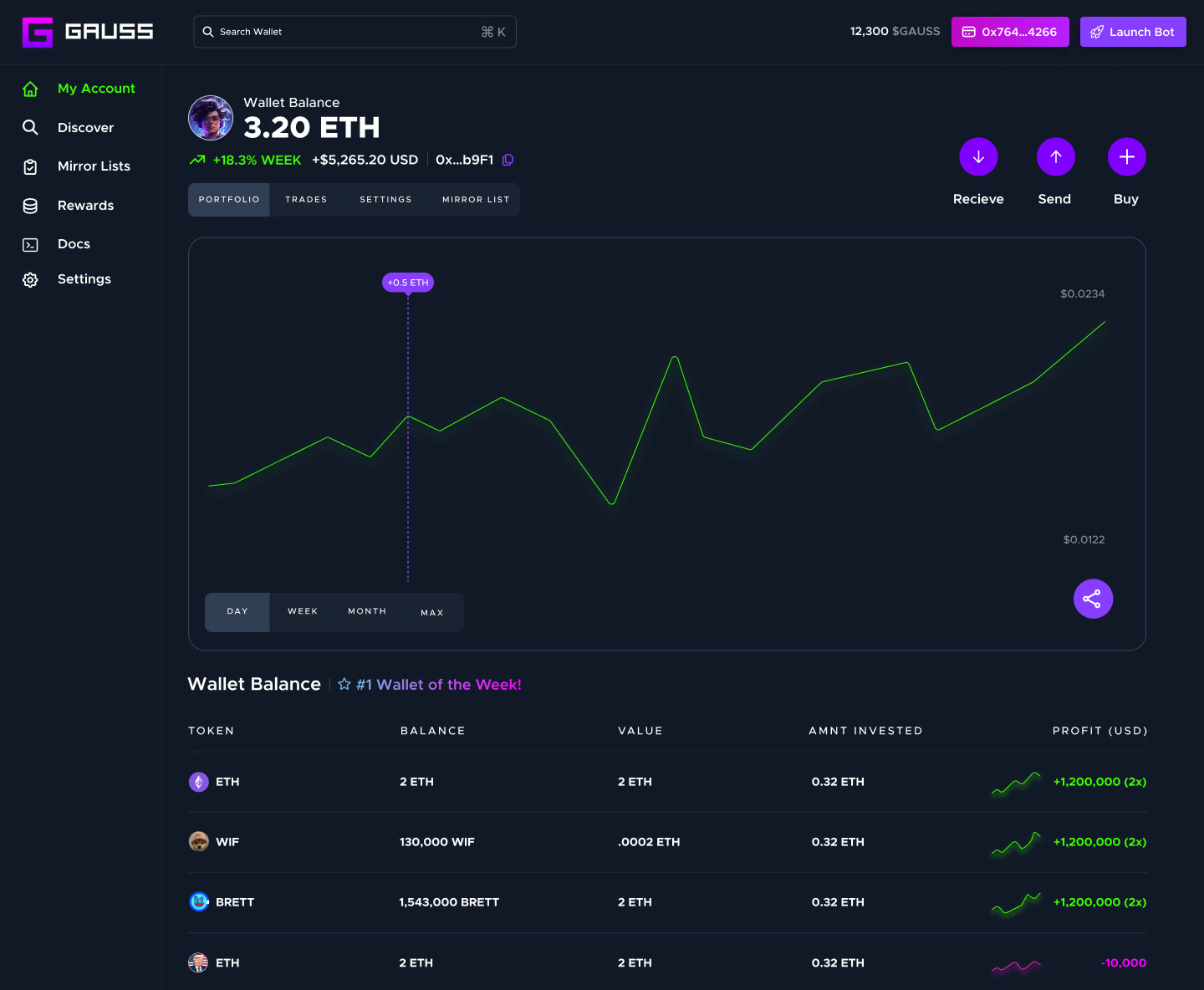Screen dimensions: 1204x990
Task: Click the pink loss sparkline
Action: point(1016,967)
